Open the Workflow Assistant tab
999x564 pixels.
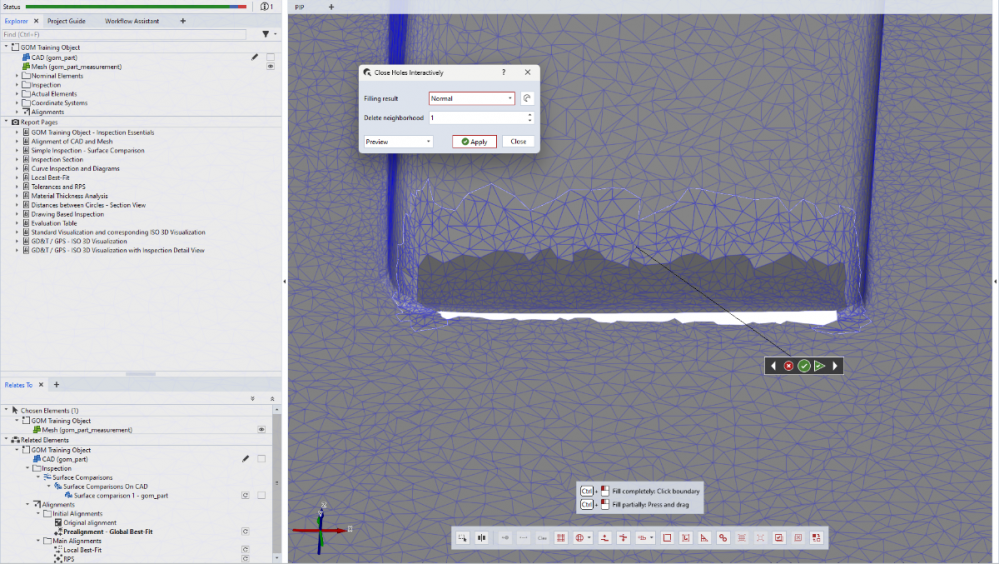pyautogui.click(x=132, y=20)
